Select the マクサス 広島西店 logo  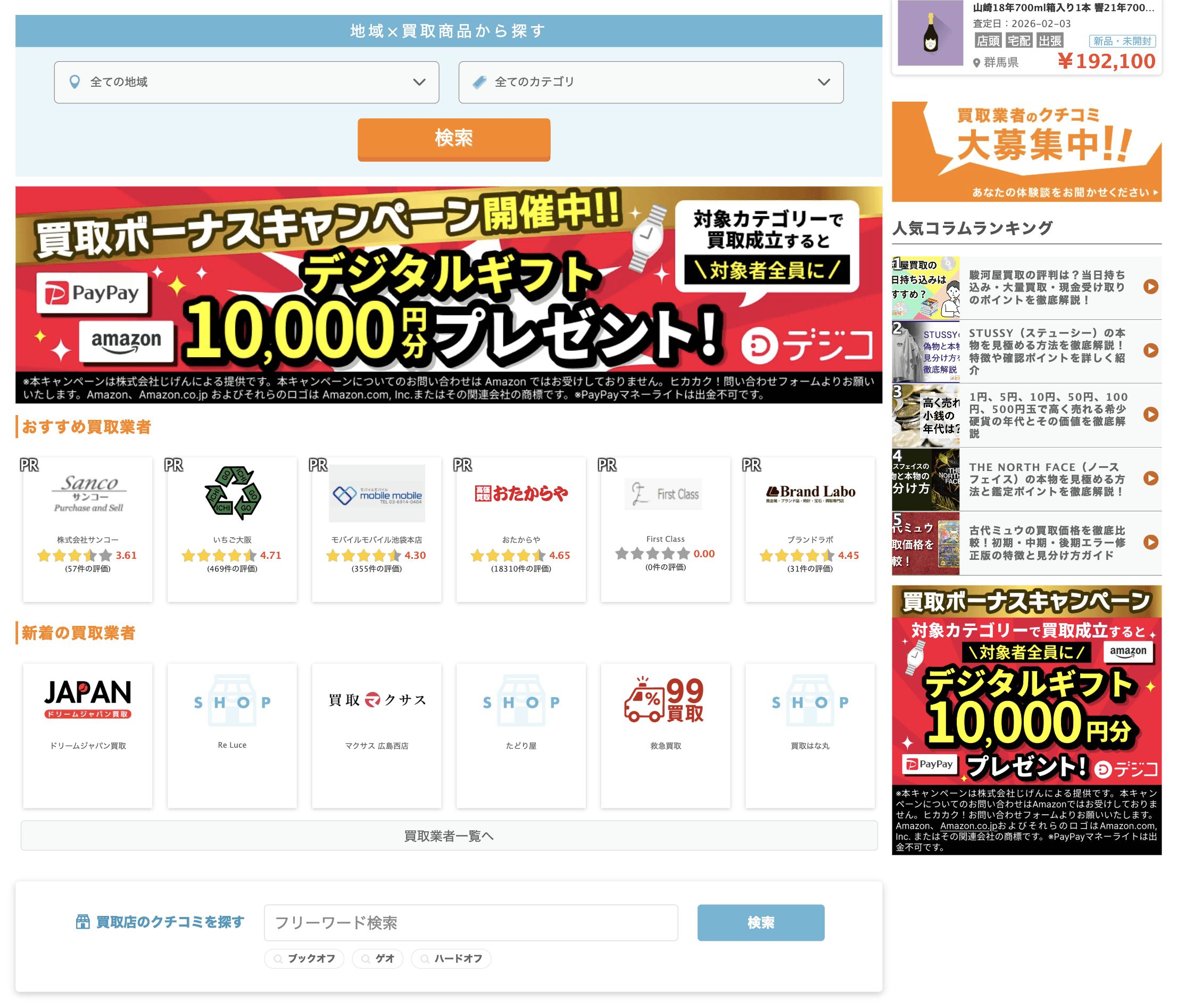coord(377,699)
